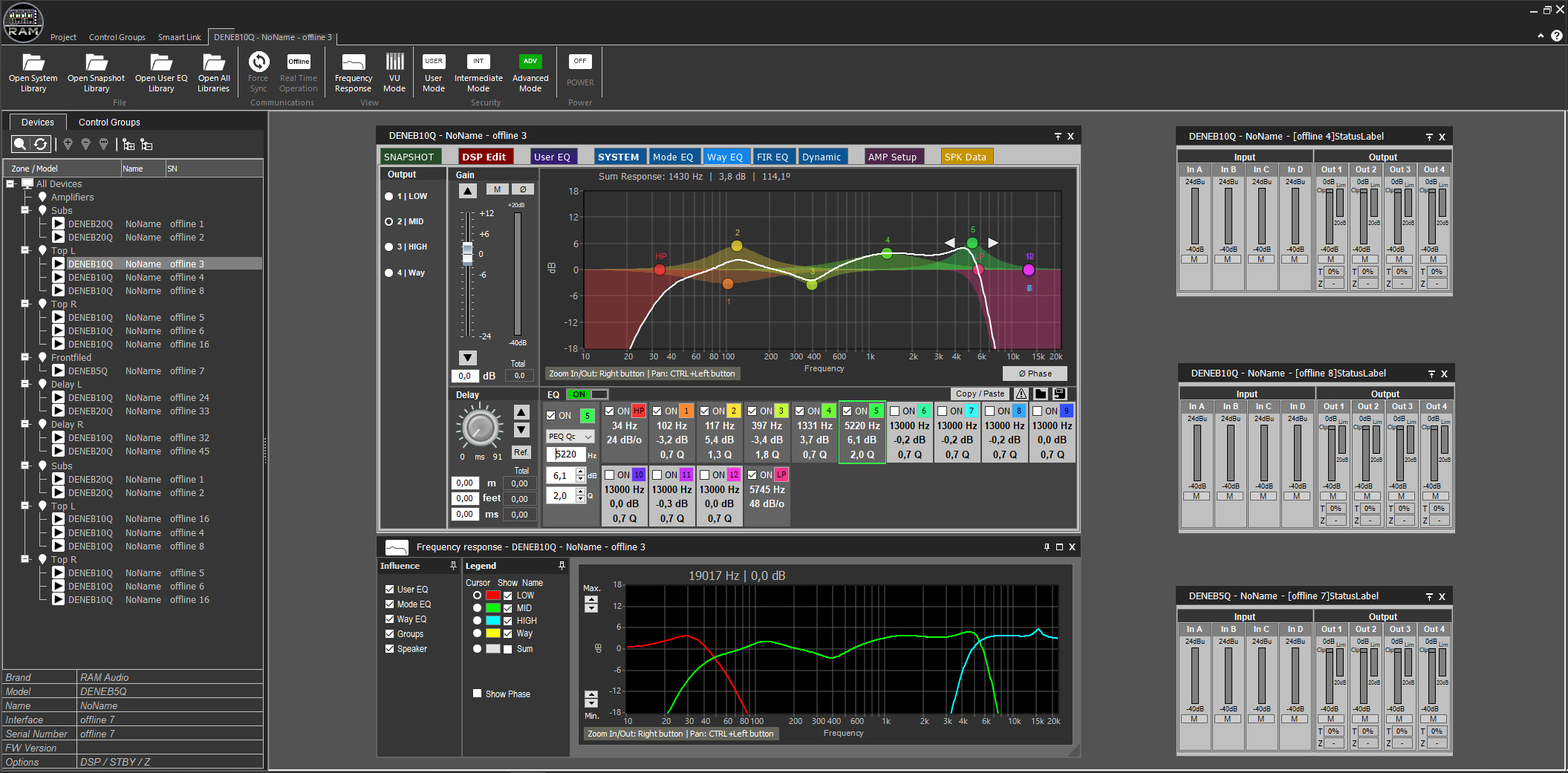Click the red LOW legend color swatch
This screenshot has height=773, width=1568.
pos(493,596)
